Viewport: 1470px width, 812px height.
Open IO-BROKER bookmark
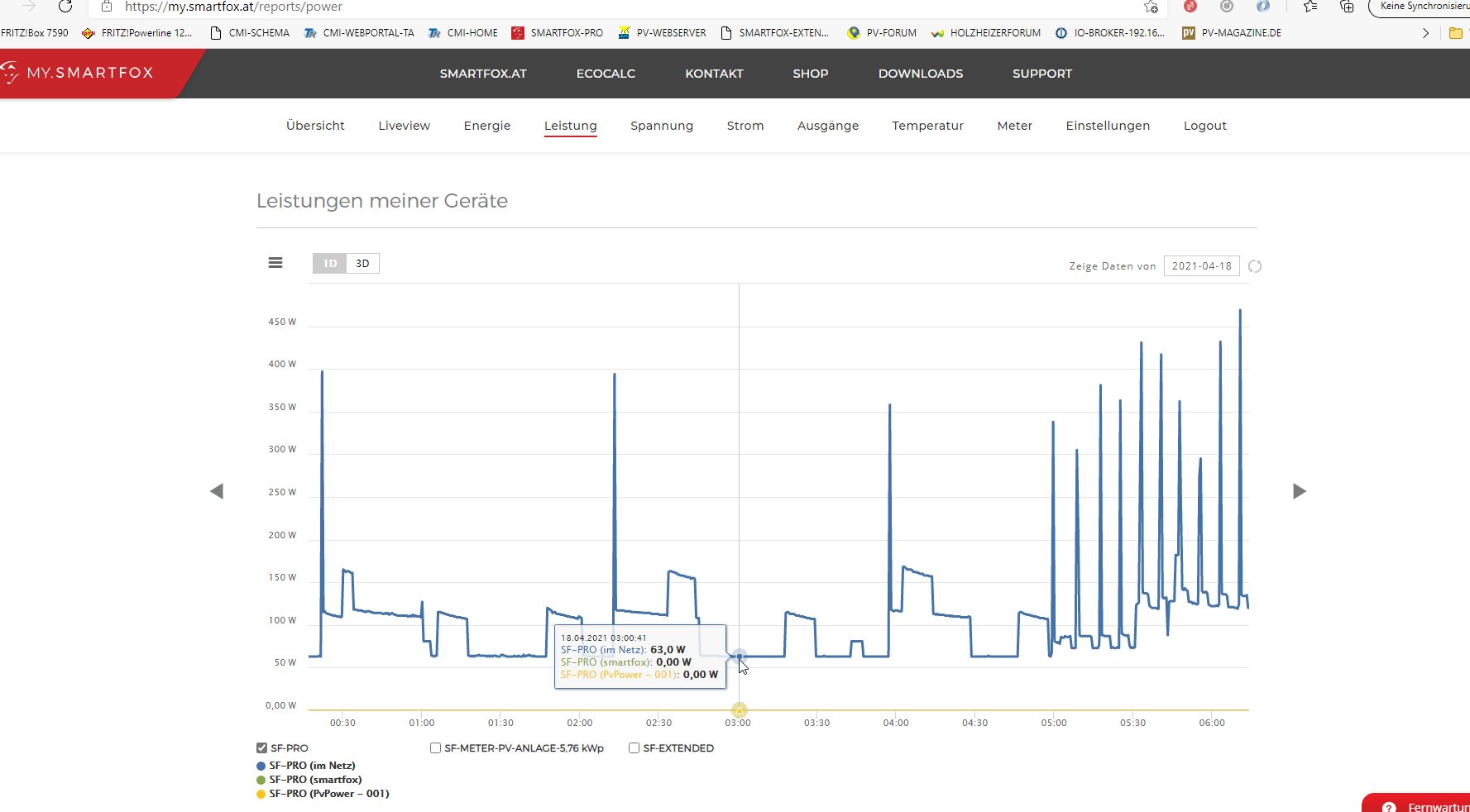1110,33
